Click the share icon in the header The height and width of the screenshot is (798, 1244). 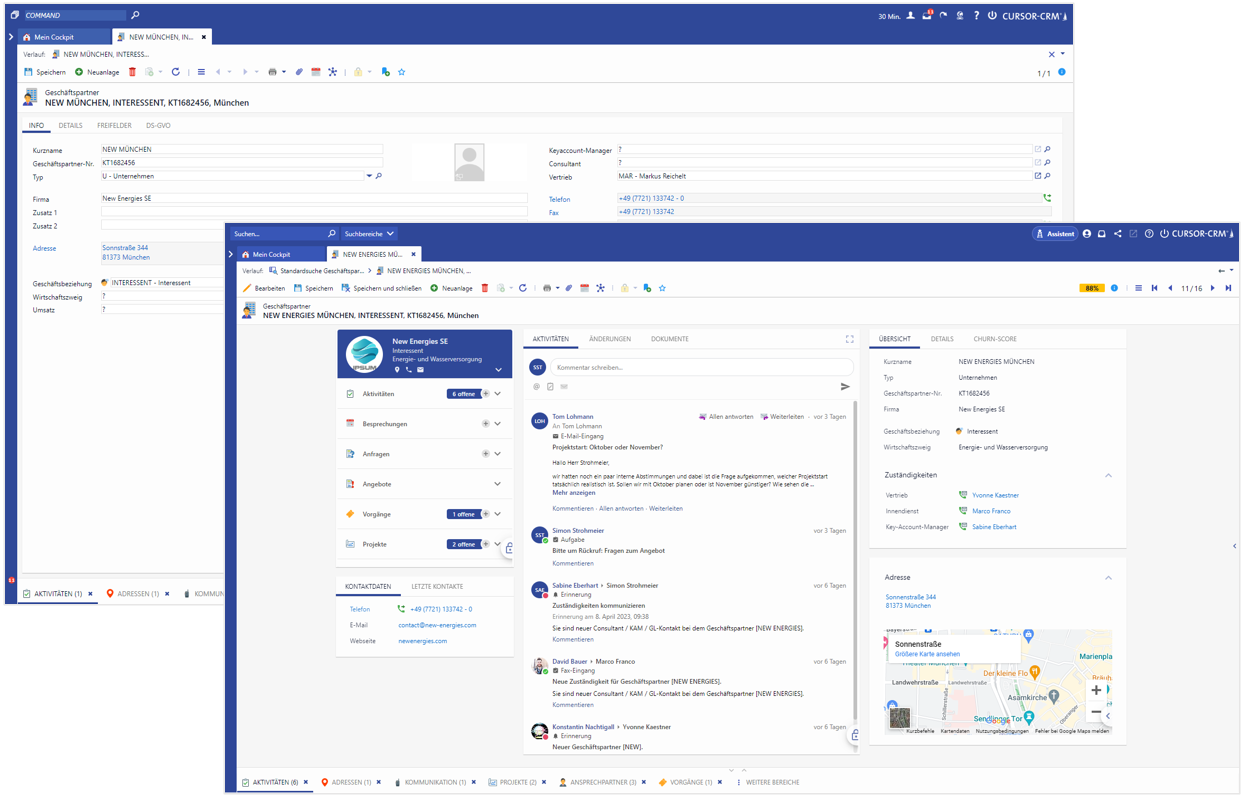coord(1117,234)
